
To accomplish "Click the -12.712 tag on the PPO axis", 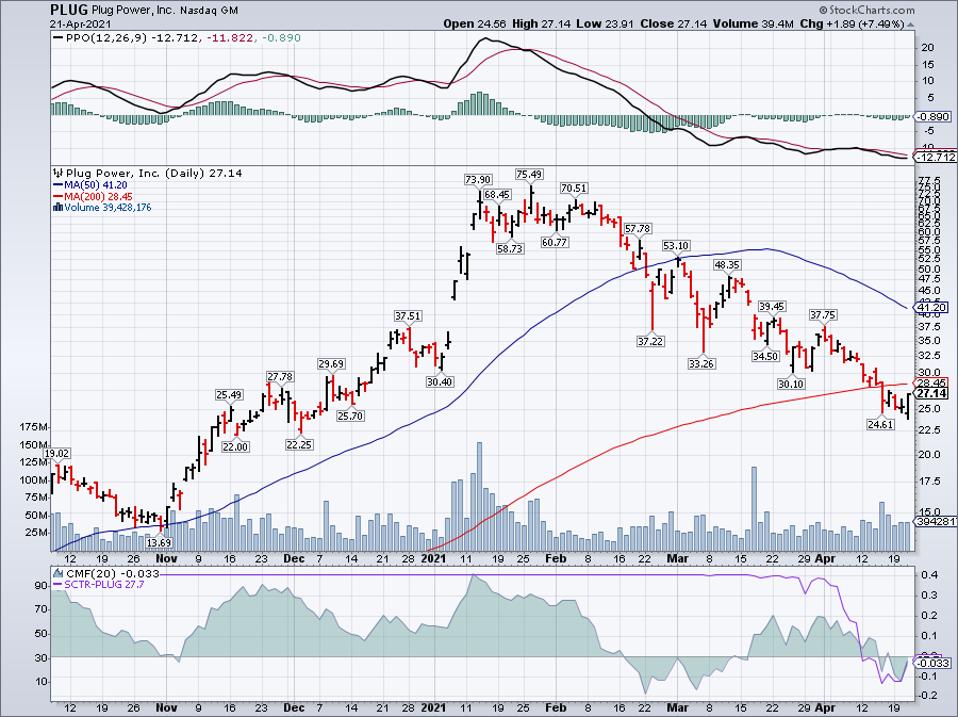I will click(x=935, y=157).
